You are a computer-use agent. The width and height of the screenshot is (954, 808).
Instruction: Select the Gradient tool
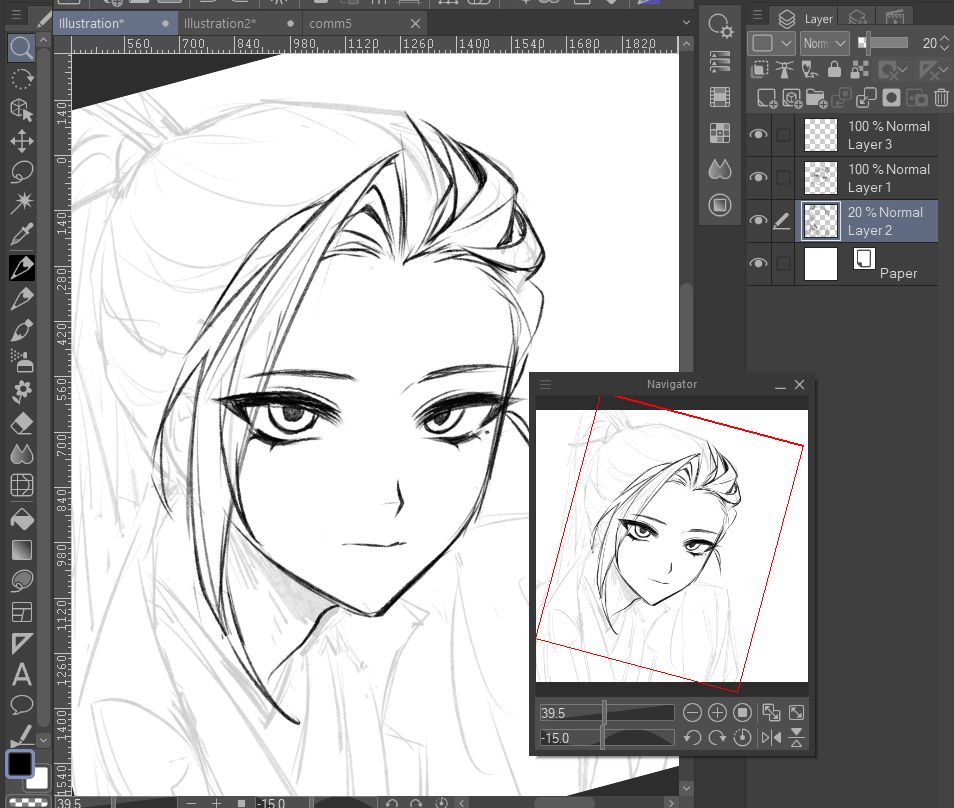tap(21, 550)
